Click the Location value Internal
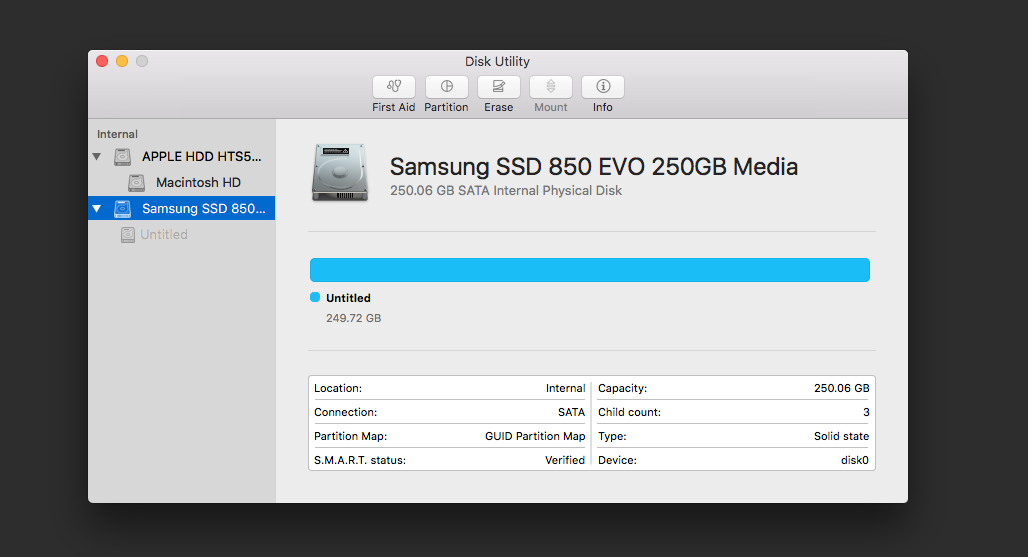1028x557 pixels. coord(565,388)
